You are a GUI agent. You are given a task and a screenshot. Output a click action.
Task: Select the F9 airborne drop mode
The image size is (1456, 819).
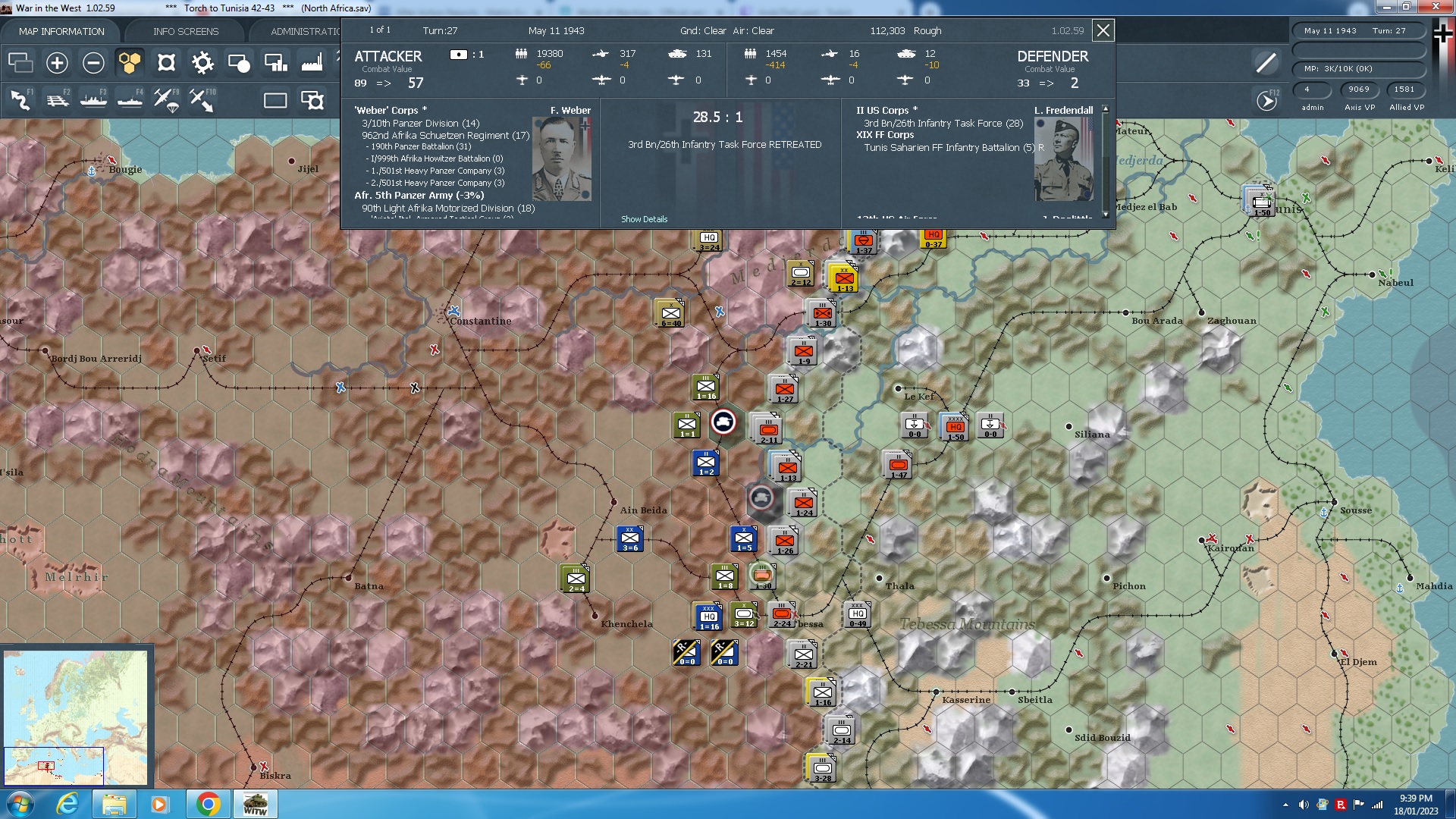pos(165,100)
